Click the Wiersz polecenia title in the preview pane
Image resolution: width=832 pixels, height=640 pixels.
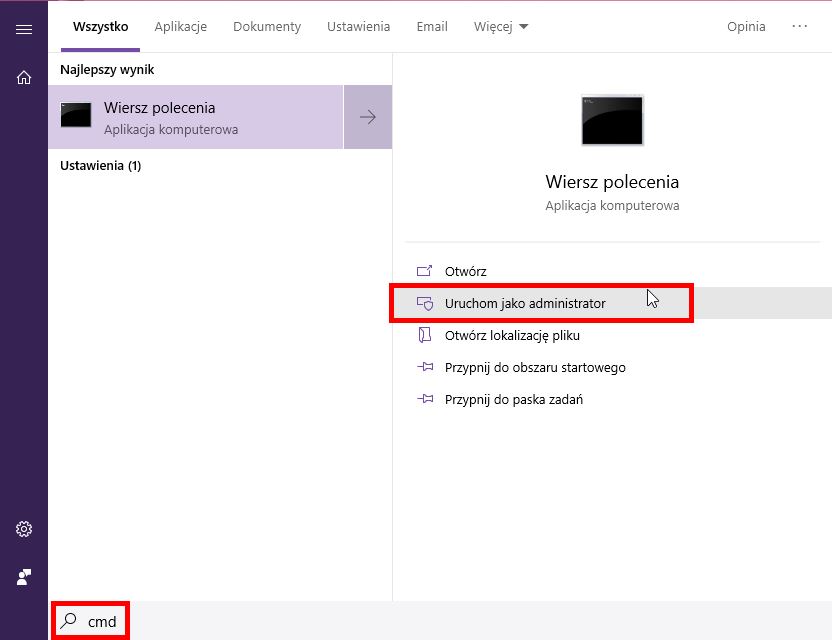pos(612,182)
